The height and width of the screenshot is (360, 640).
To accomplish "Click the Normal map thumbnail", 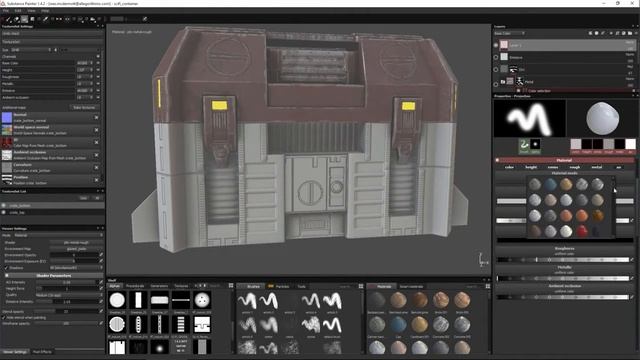I will point(7,118).
